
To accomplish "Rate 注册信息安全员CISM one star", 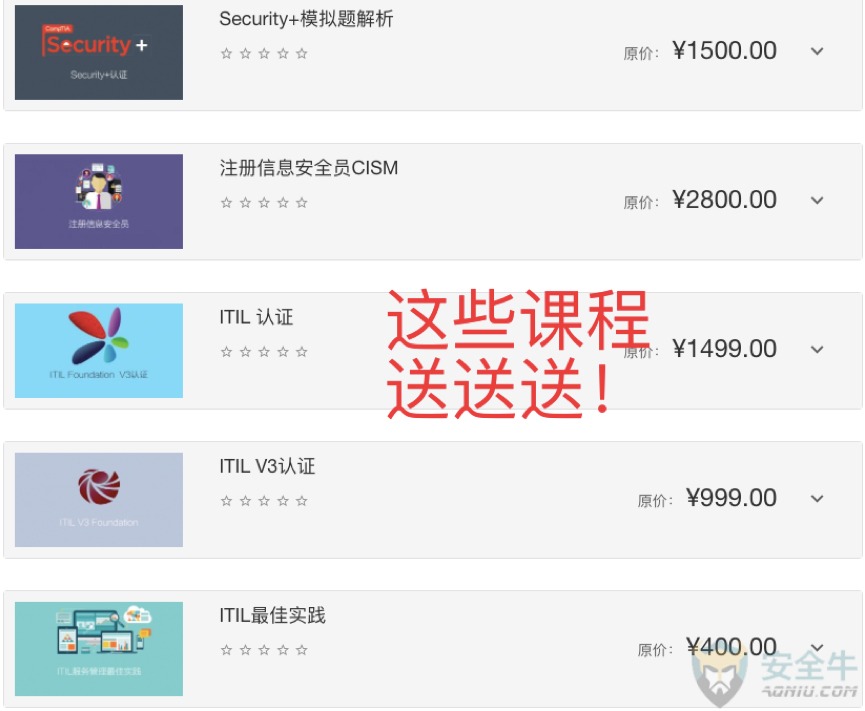I will [226, 202].
